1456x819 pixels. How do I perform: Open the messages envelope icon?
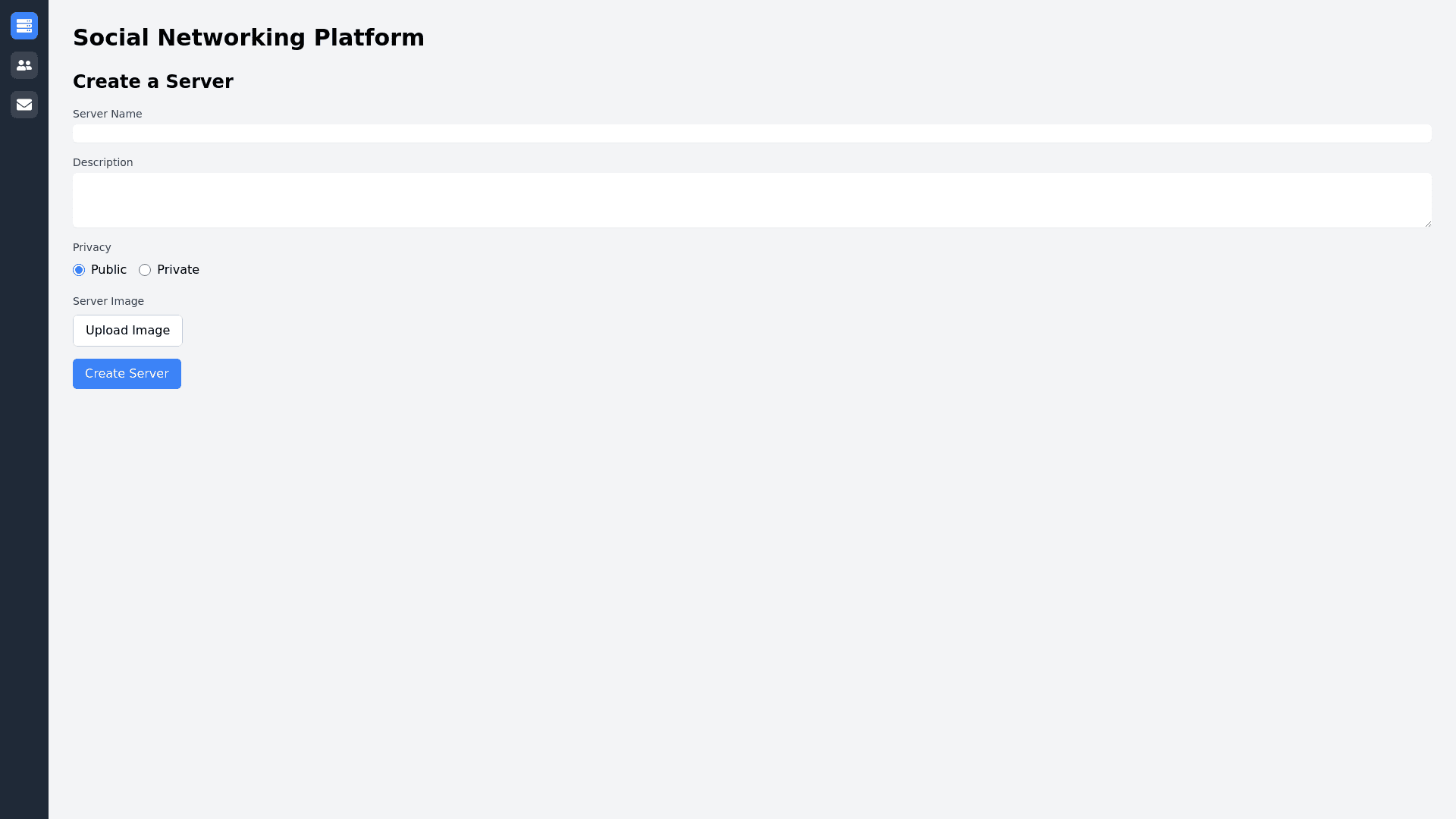[x=24, y=105]
